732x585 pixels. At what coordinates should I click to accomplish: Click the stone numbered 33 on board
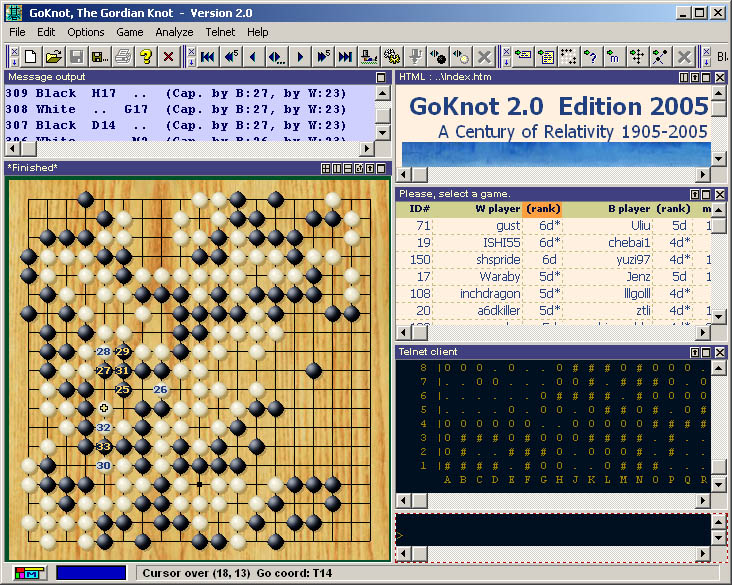click(x=104, y=446)
